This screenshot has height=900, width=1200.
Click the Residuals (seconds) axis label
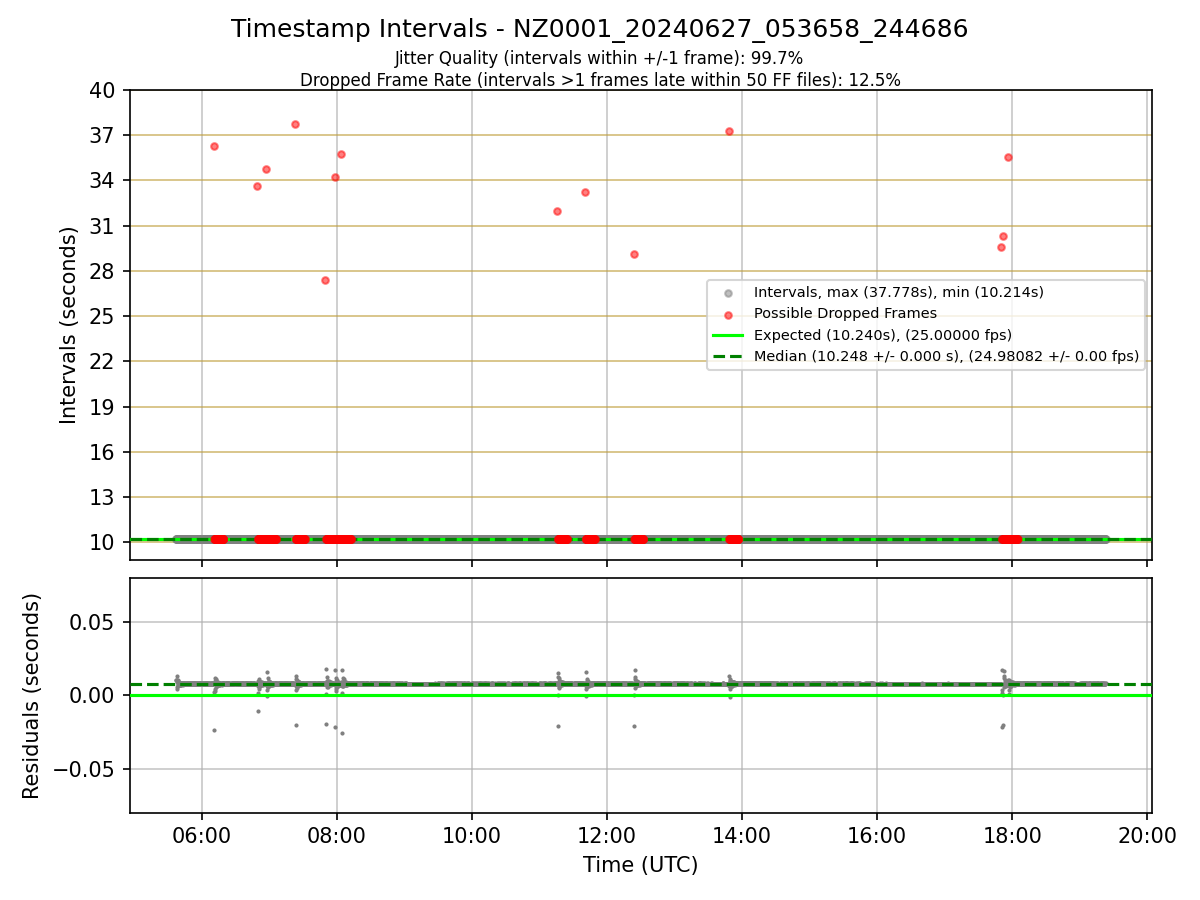click(32, 696)
